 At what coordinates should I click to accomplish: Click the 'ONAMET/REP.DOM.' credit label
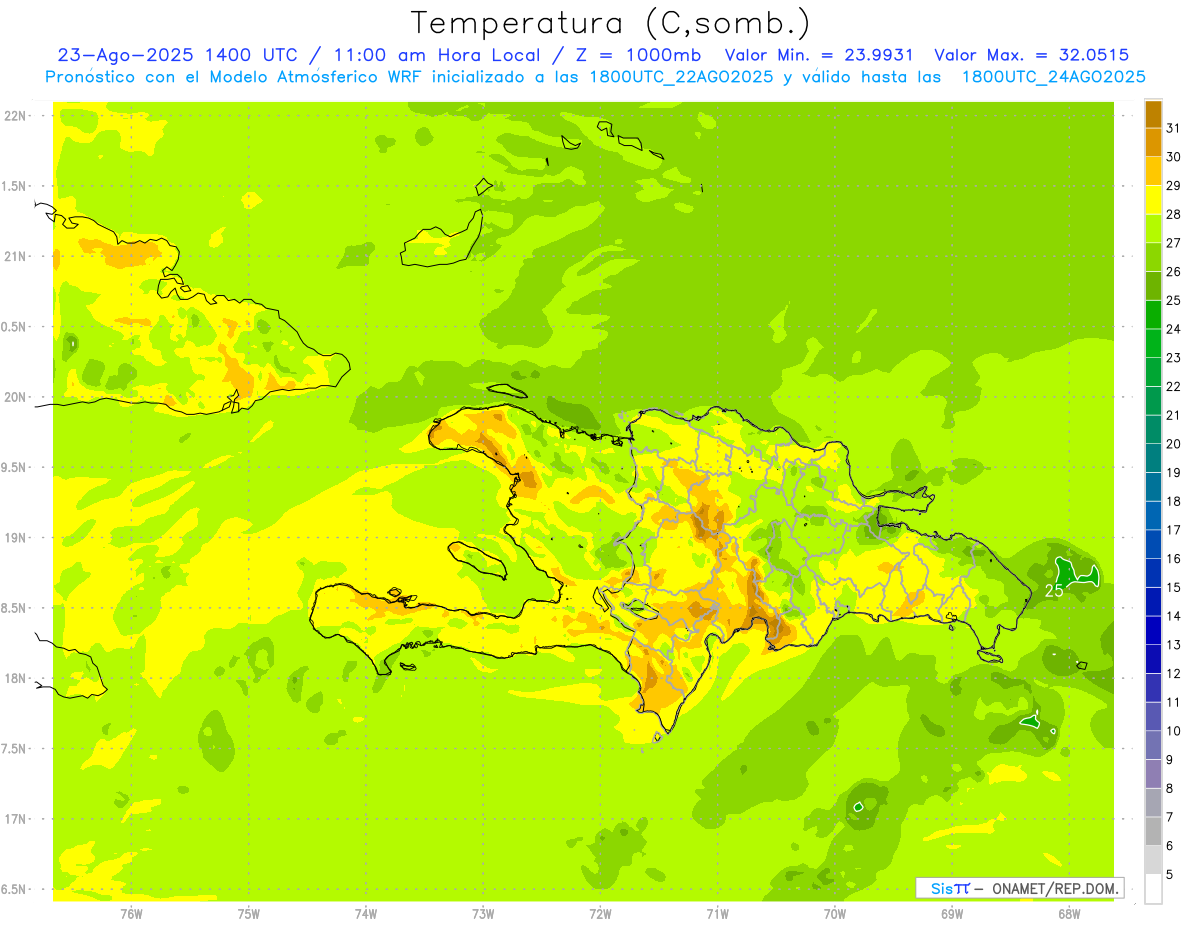1054,888
